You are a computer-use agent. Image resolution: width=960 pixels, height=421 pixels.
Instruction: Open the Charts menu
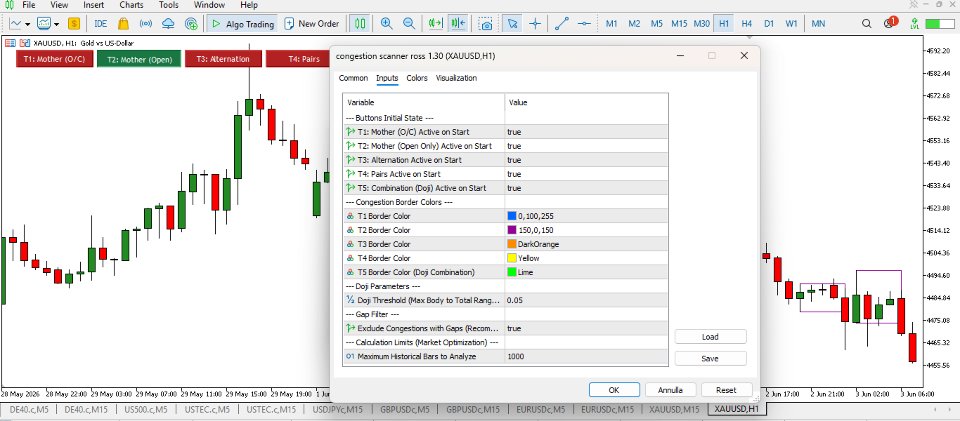132,5
